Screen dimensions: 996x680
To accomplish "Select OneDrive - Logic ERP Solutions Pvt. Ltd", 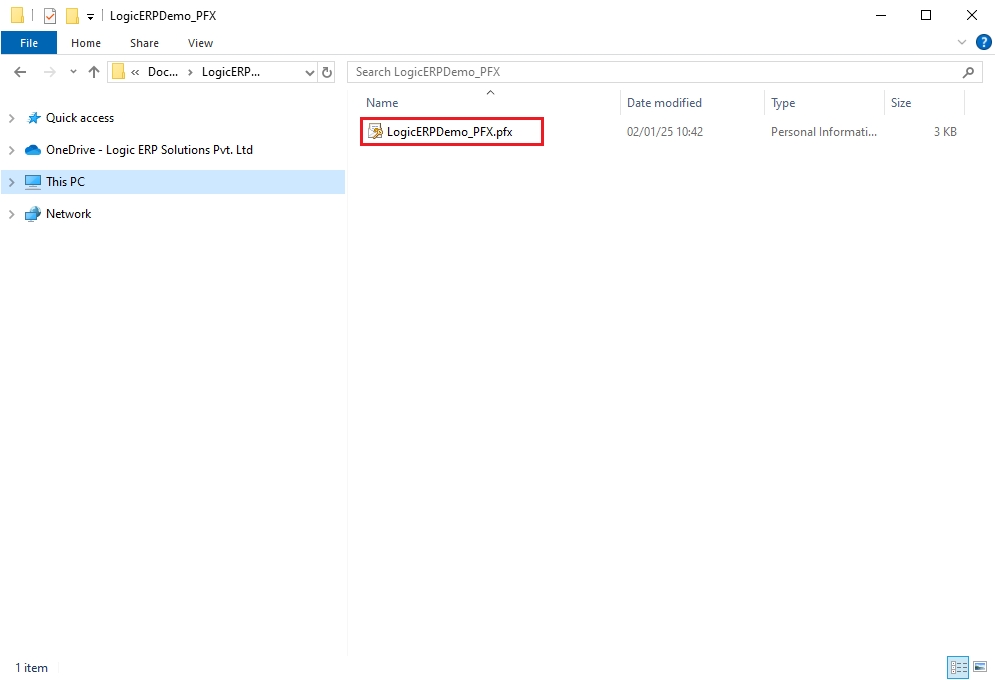I will point(149,150).
